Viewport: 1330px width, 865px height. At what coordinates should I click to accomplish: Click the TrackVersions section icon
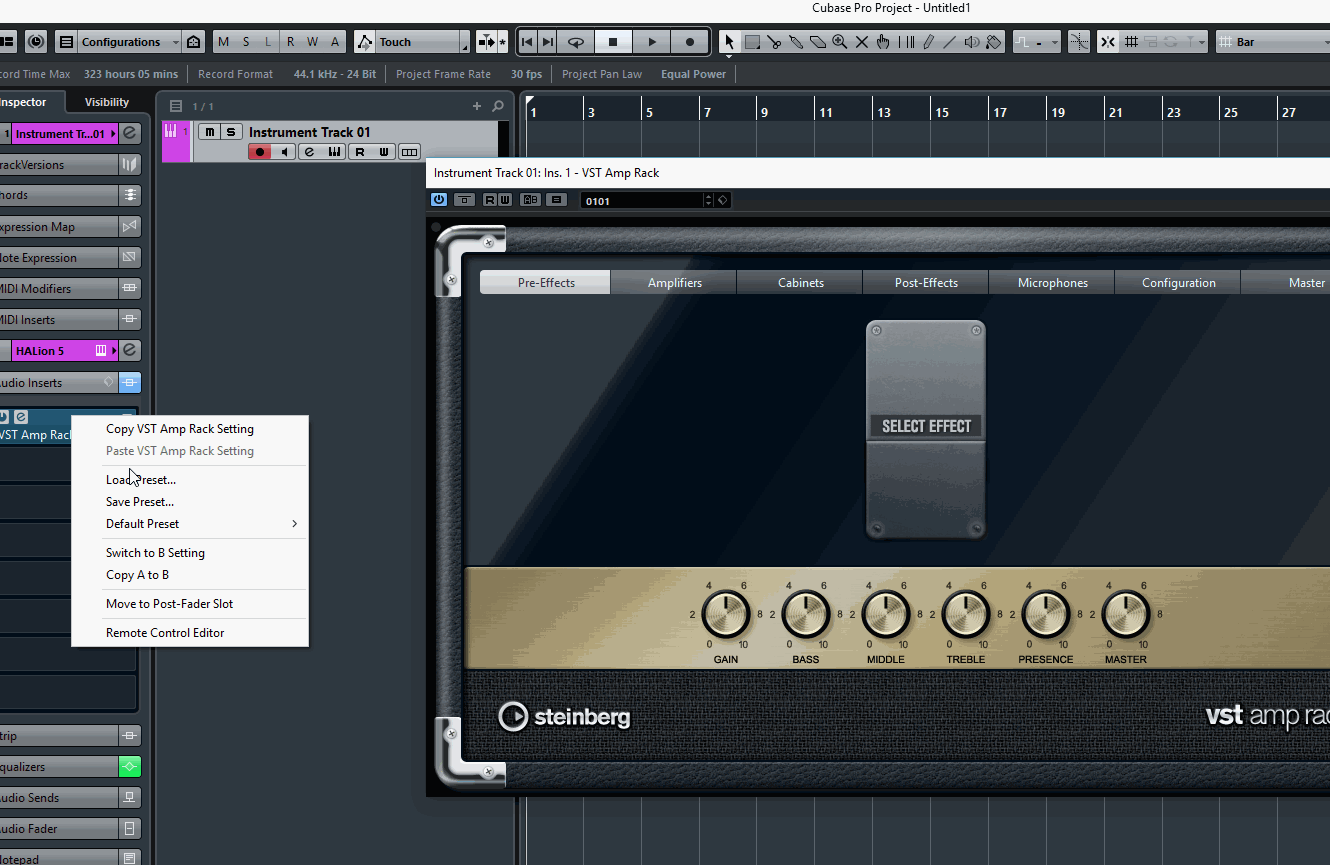129,165
